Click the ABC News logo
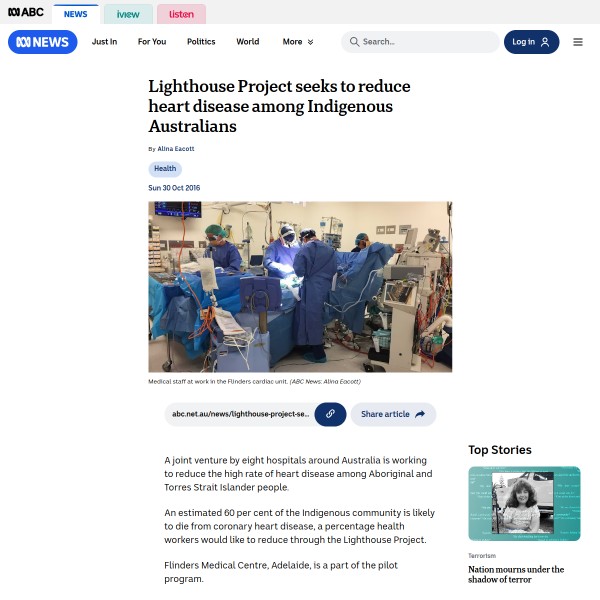 42,42
